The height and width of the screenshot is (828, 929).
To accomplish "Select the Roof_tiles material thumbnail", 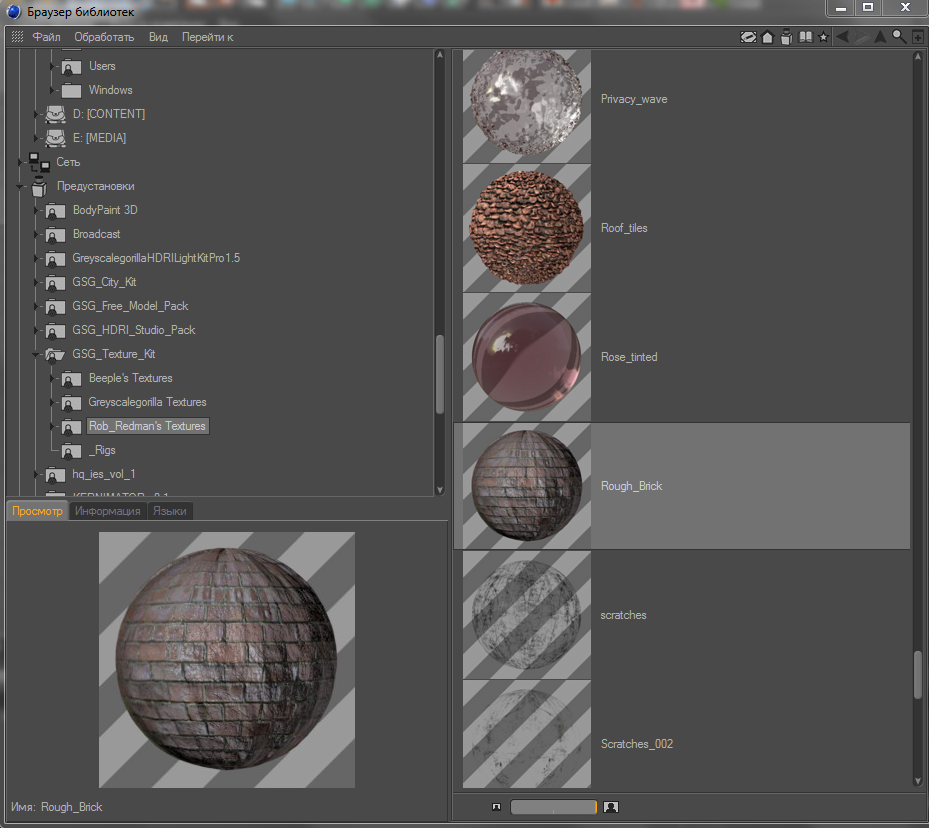I will 527,228.
